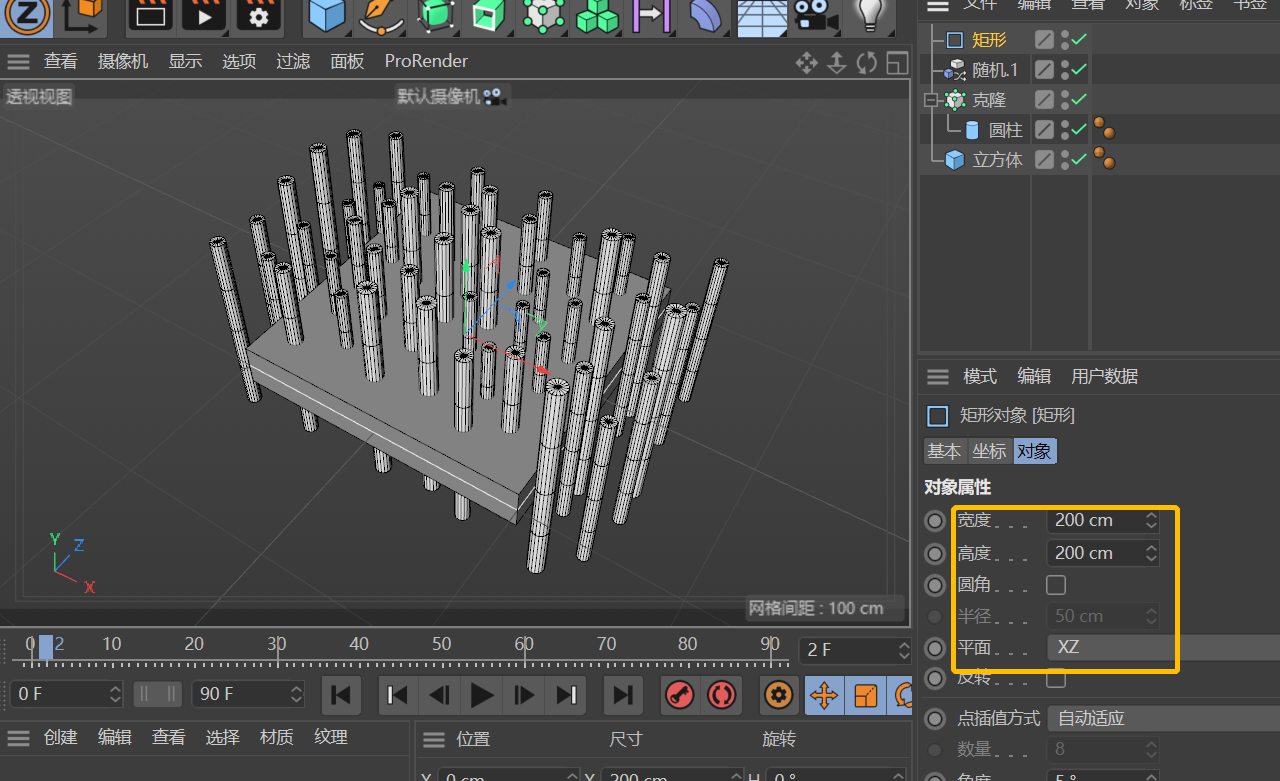Open the 点插值方式 自动适应 dropdown
Image resolution: width=1280 pixels, height=781 pixels.
click(x=1164, y=718)
